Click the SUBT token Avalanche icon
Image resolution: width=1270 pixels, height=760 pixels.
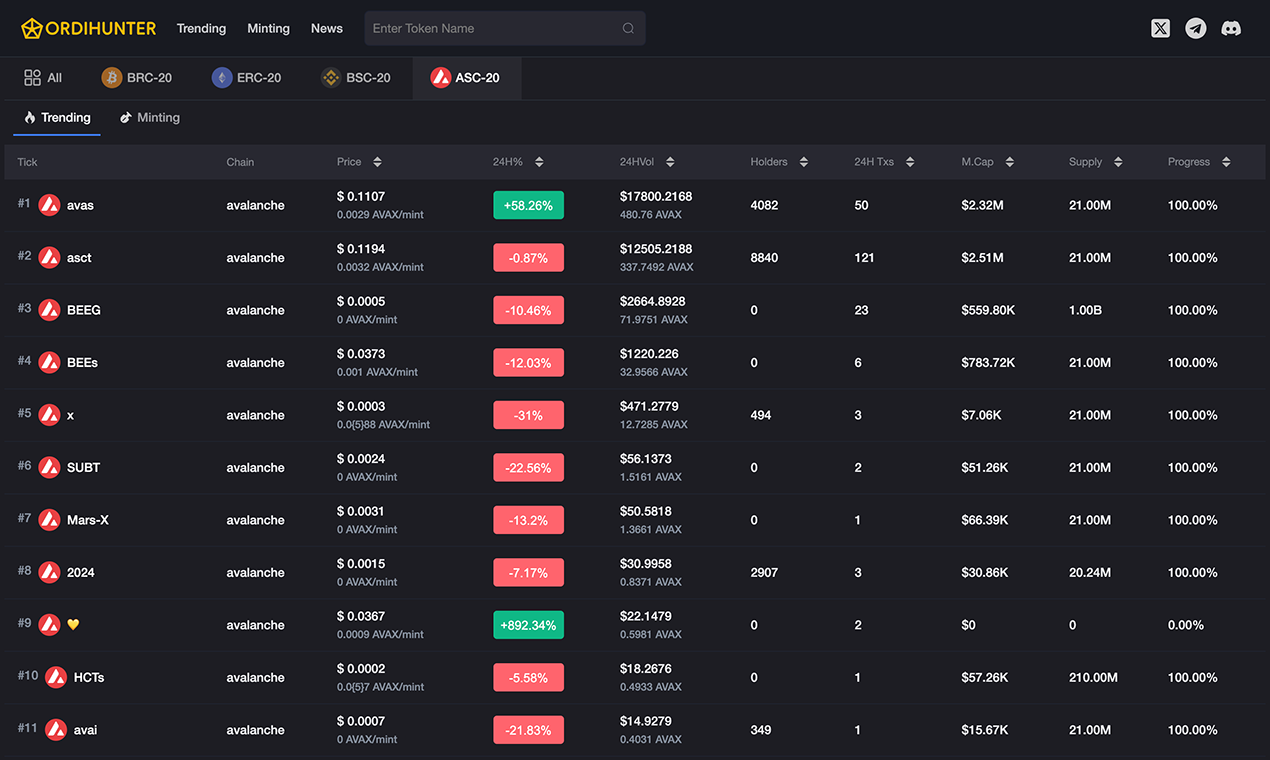click(x=49, y=467)
